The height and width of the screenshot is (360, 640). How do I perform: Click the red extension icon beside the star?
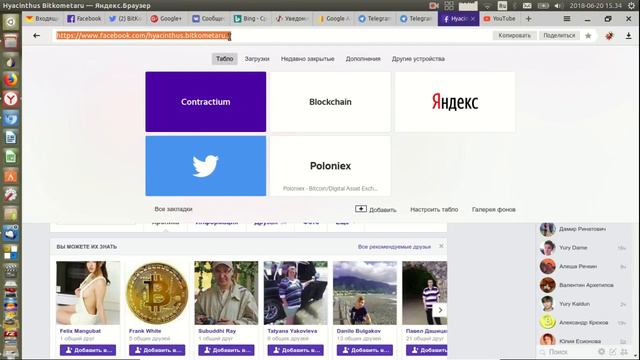click(609, 36)
